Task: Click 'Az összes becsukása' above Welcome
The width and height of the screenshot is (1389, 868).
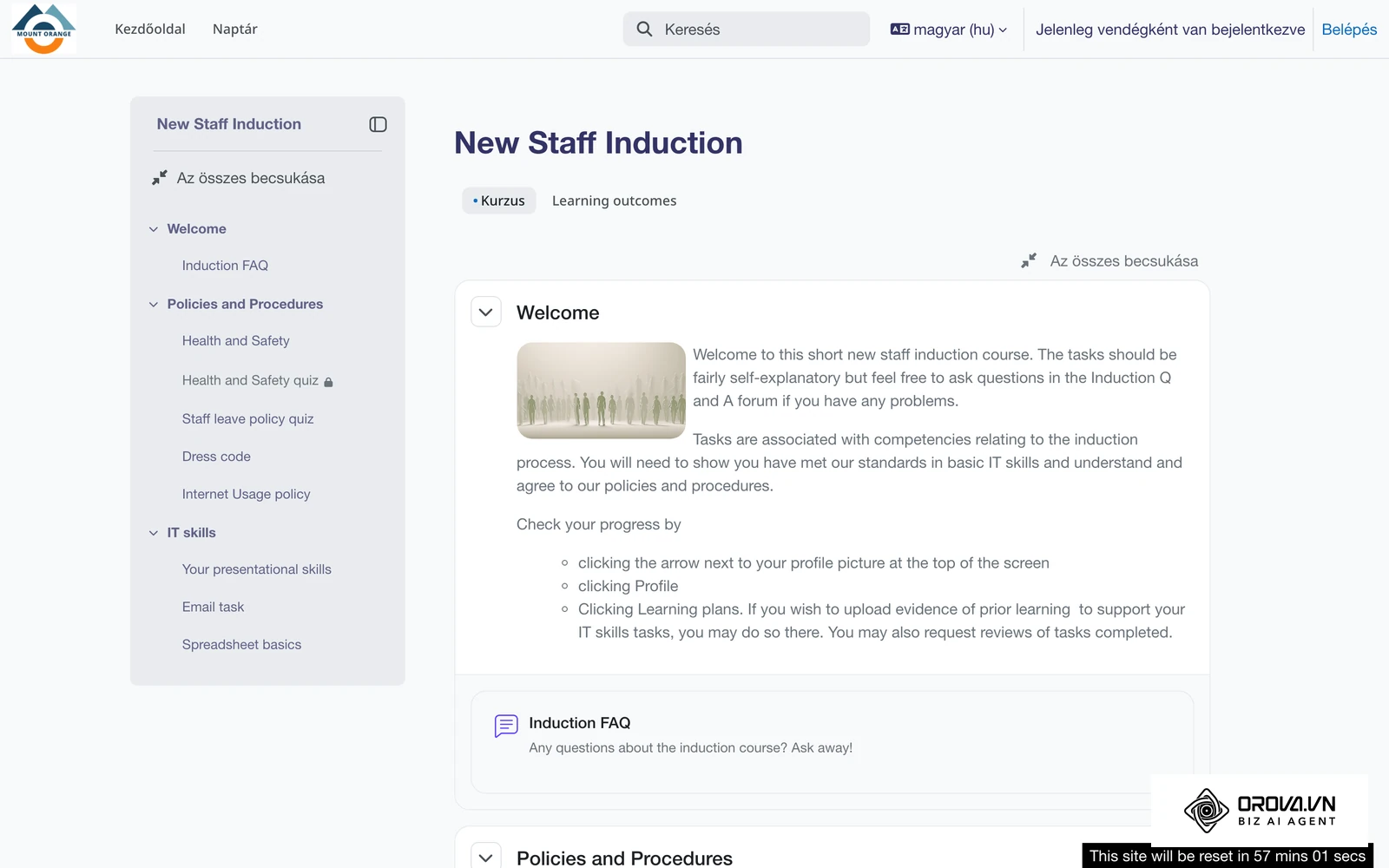Action: 1124,261
